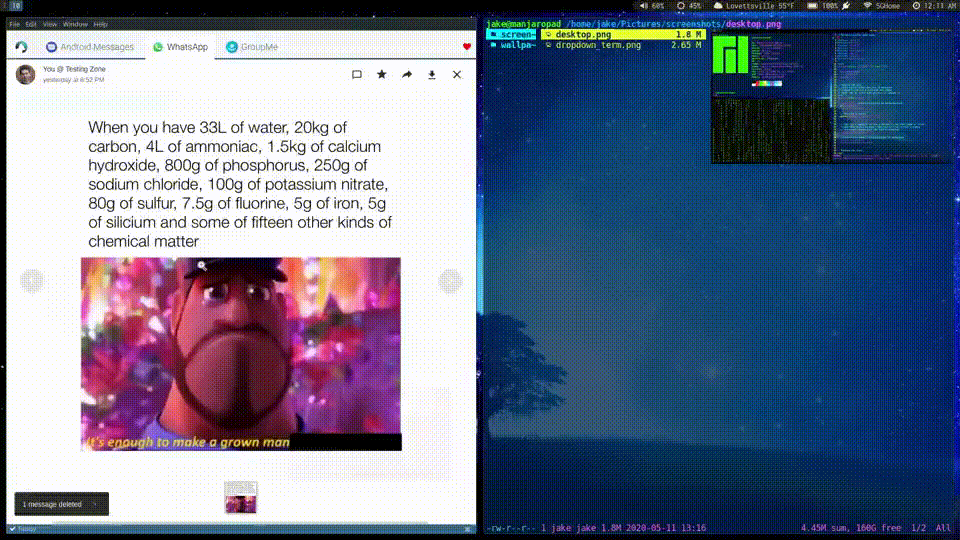The width and height of the screenshot is (960, 540).
Task: Click 'You @ Testing Zone' sender name
Action: pos(74,69)
